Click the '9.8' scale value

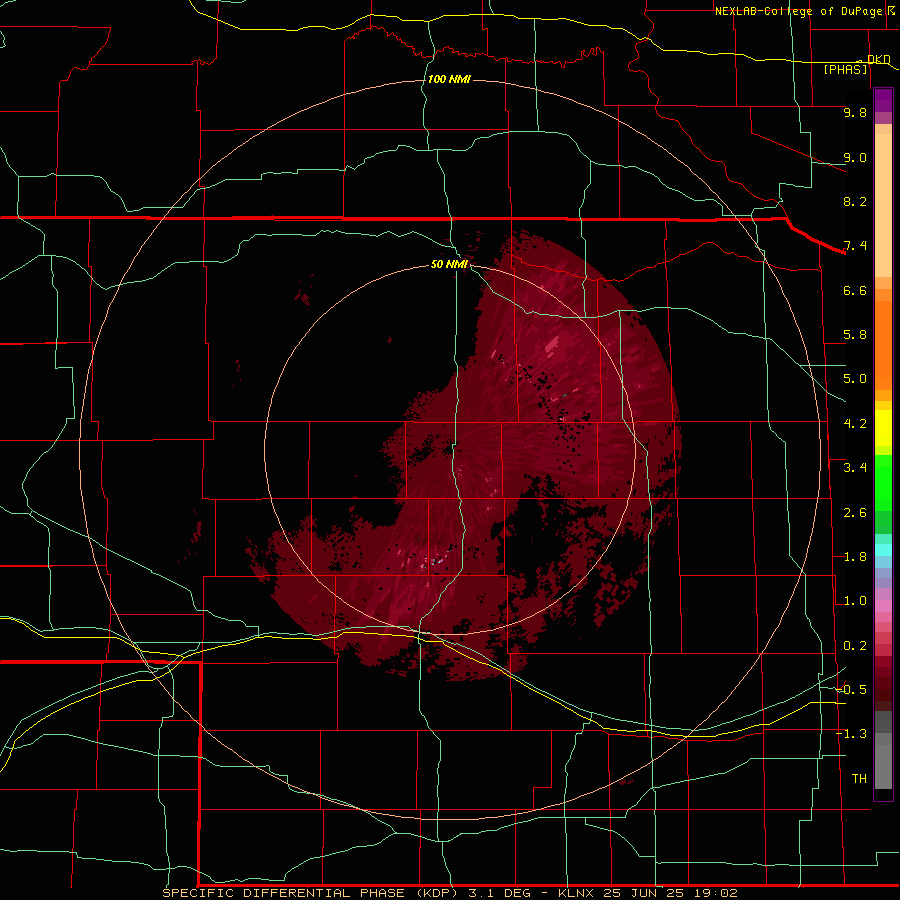(855, 112)
